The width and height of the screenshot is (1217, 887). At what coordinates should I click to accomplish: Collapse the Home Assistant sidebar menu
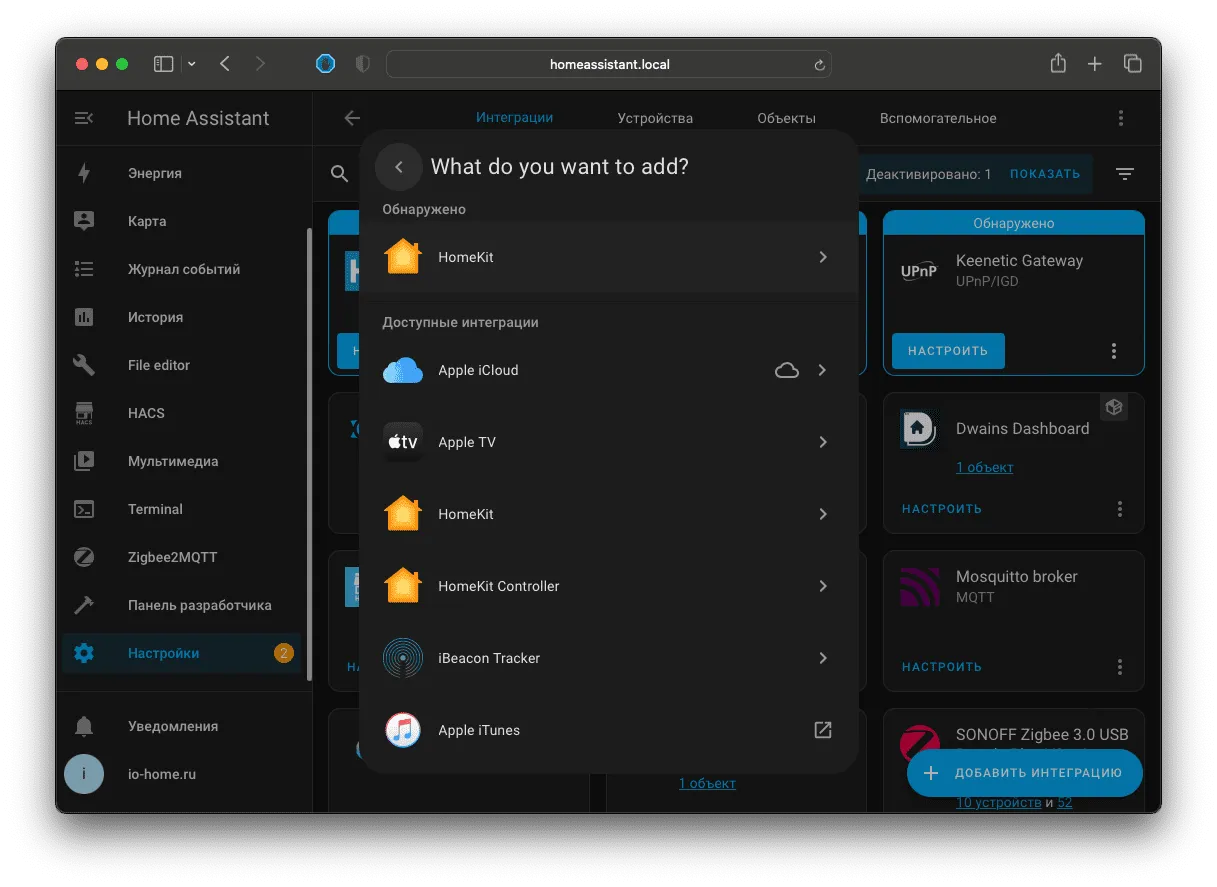[x=84, y=118]
